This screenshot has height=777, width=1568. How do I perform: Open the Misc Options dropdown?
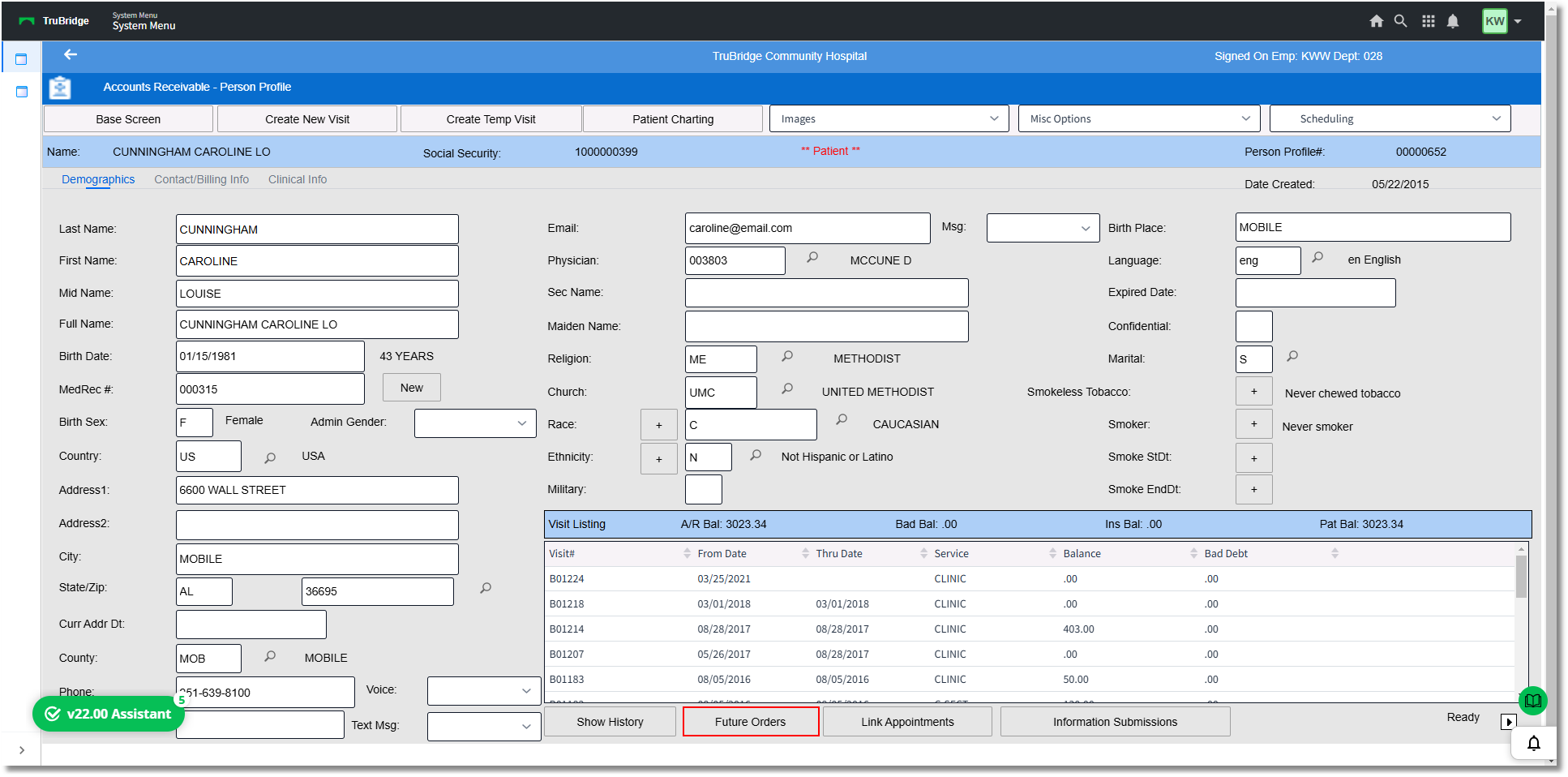point(1139,118)
